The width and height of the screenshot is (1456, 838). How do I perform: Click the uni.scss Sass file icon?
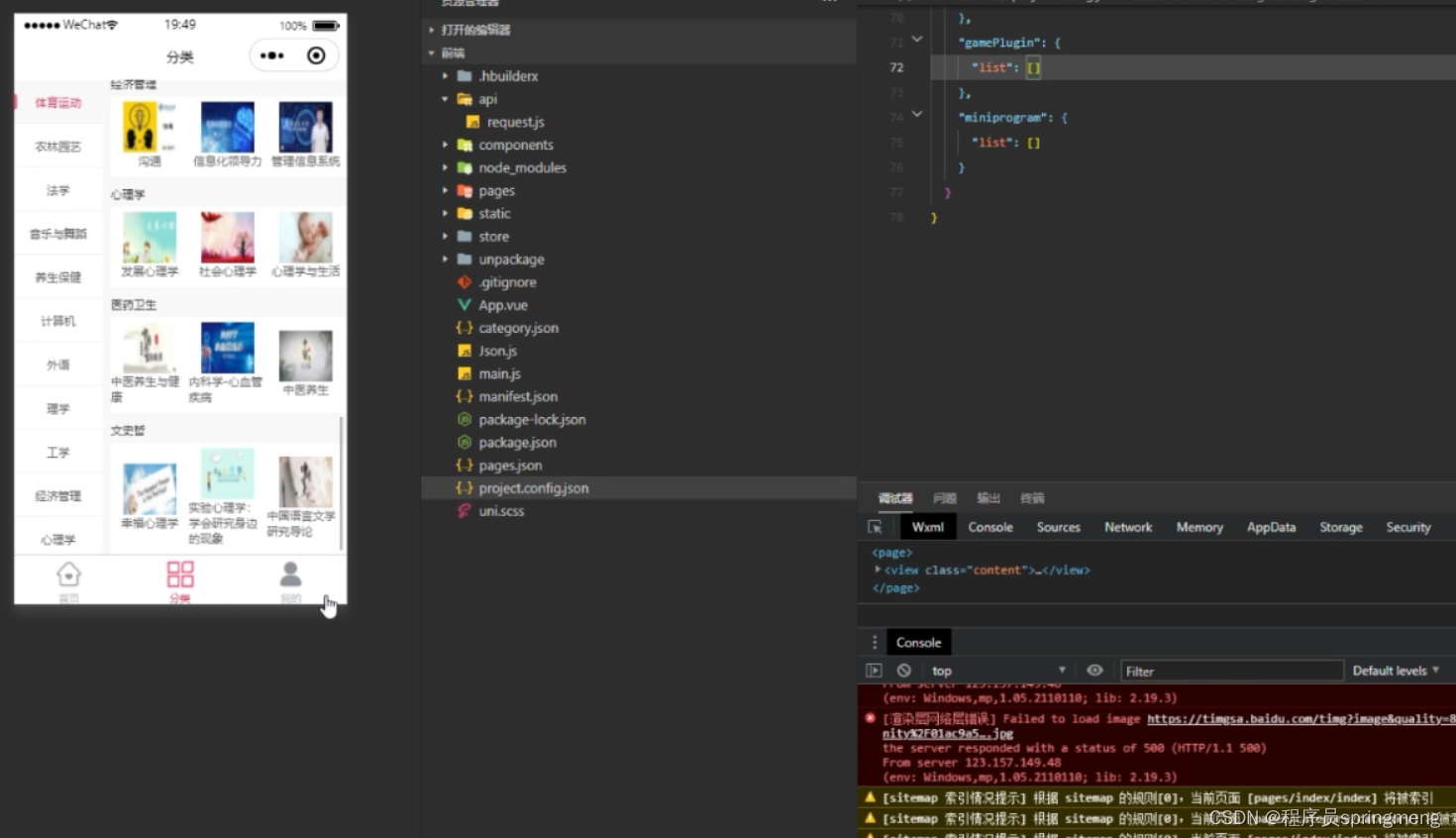coord(464,511)
